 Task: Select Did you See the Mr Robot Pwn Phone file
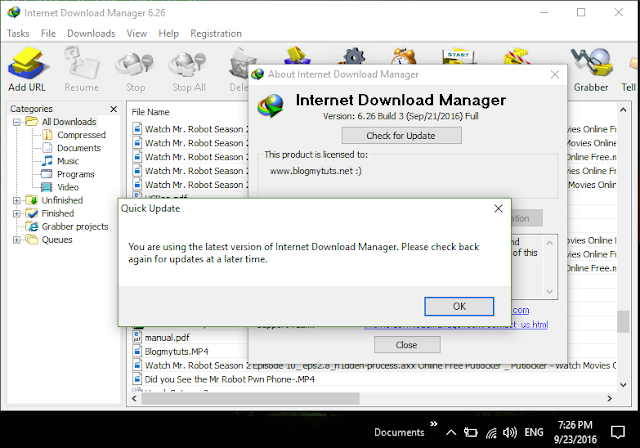(229, 379)
